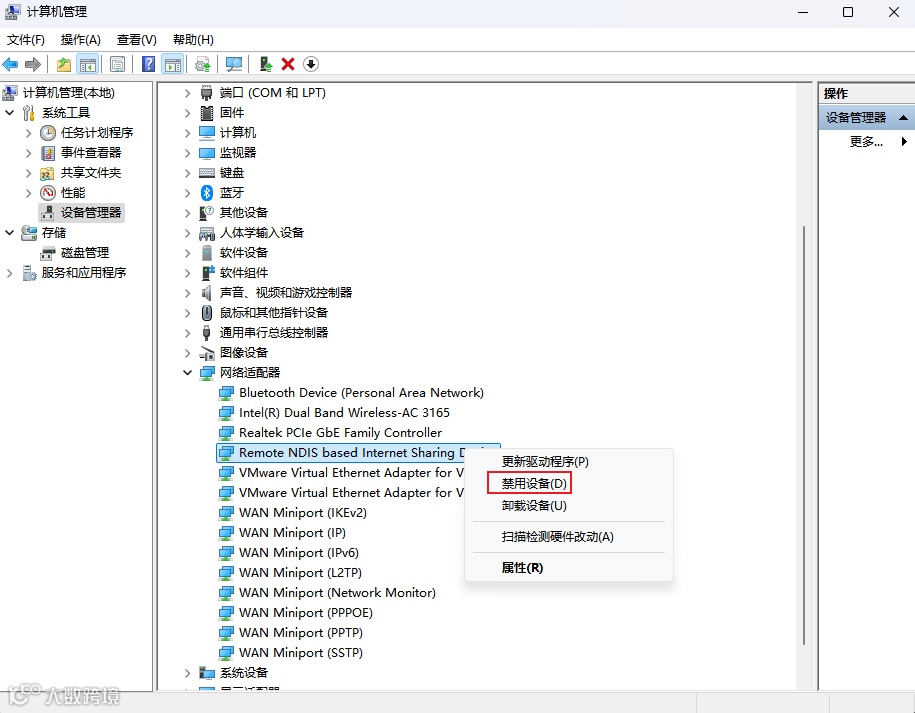Screen dimensions: 915x713
Task: Click the 性能 gauge icon
Action: pos(48,193)
